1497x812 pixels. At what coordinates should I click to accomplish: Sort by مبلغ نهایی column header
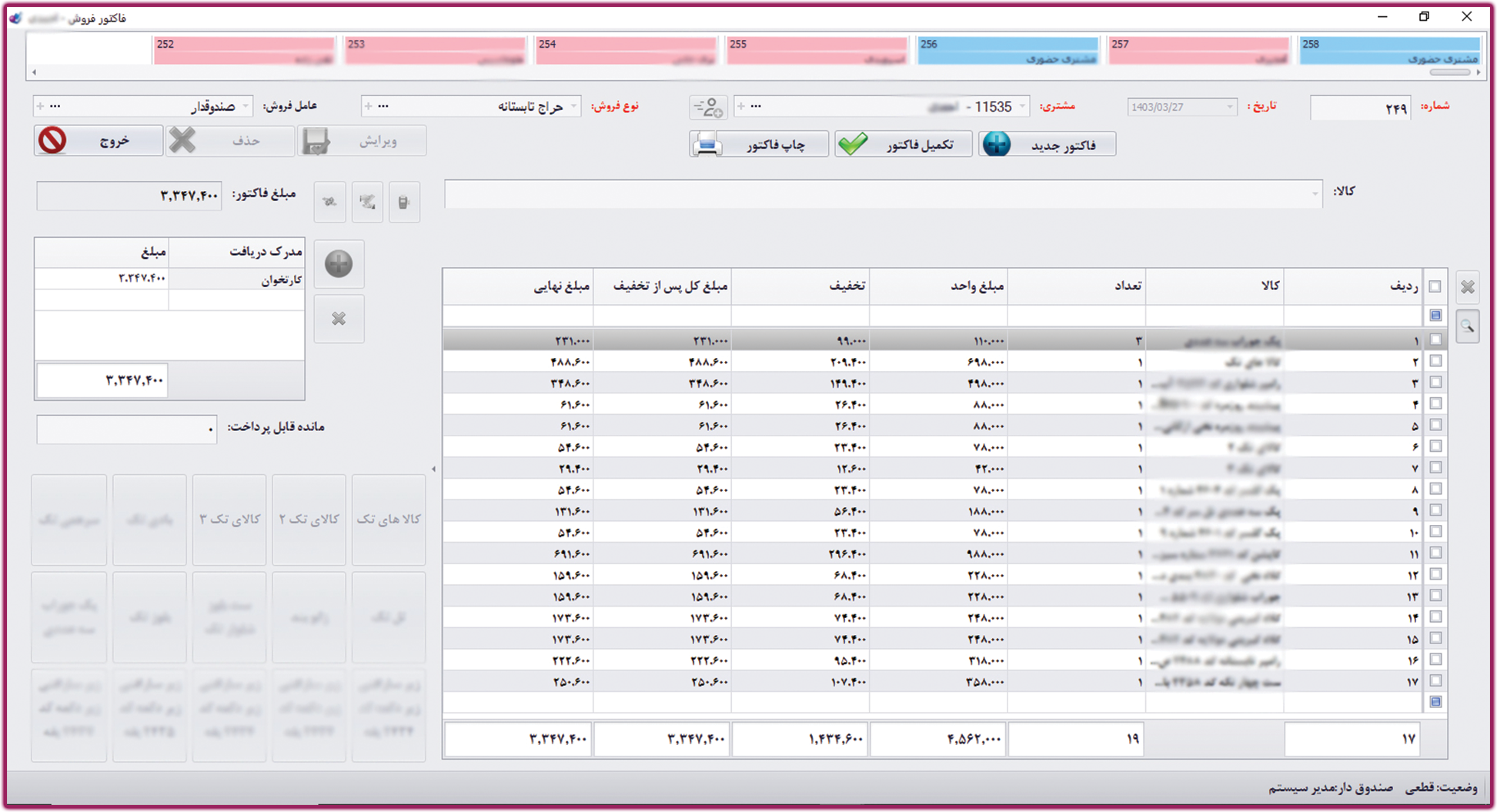518,286
